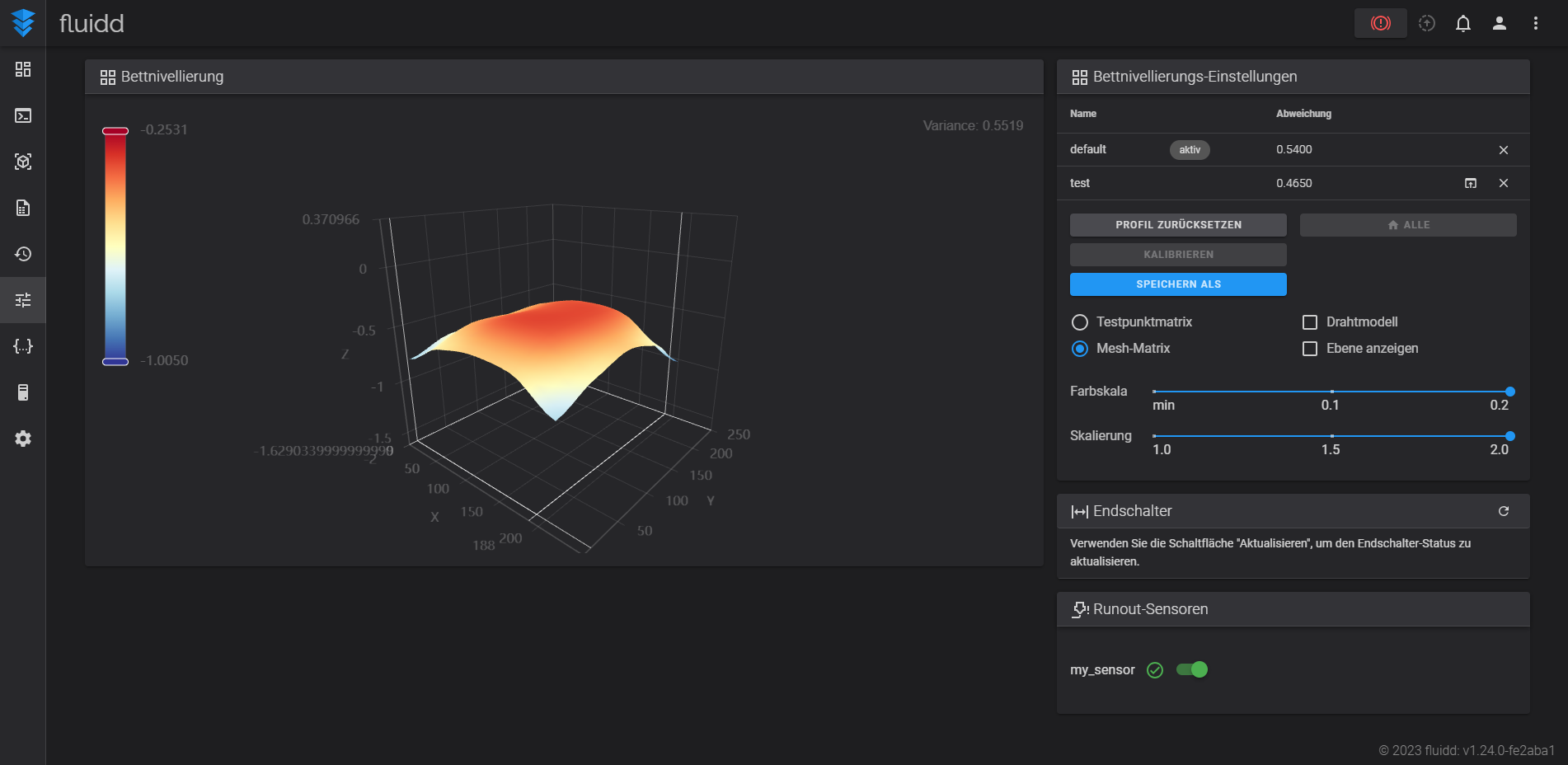Click the upload and print icon
This screenshot has height=765, width=1568.
tap(1427, 23)
